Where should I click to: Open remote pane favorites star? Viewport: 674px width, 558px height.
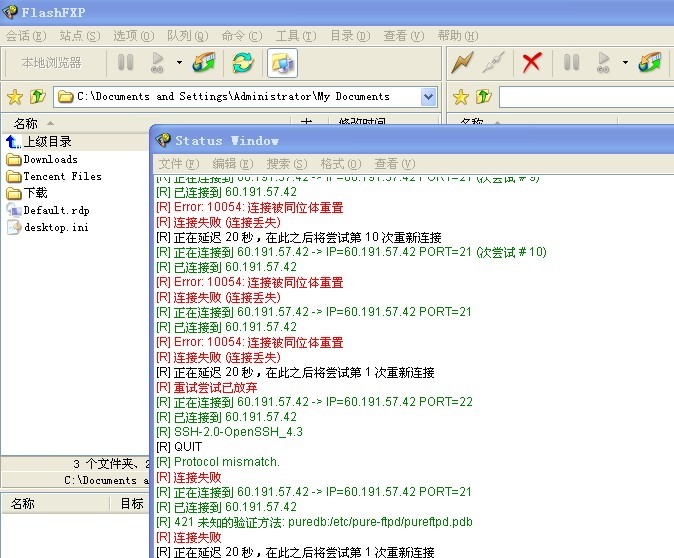461,97
